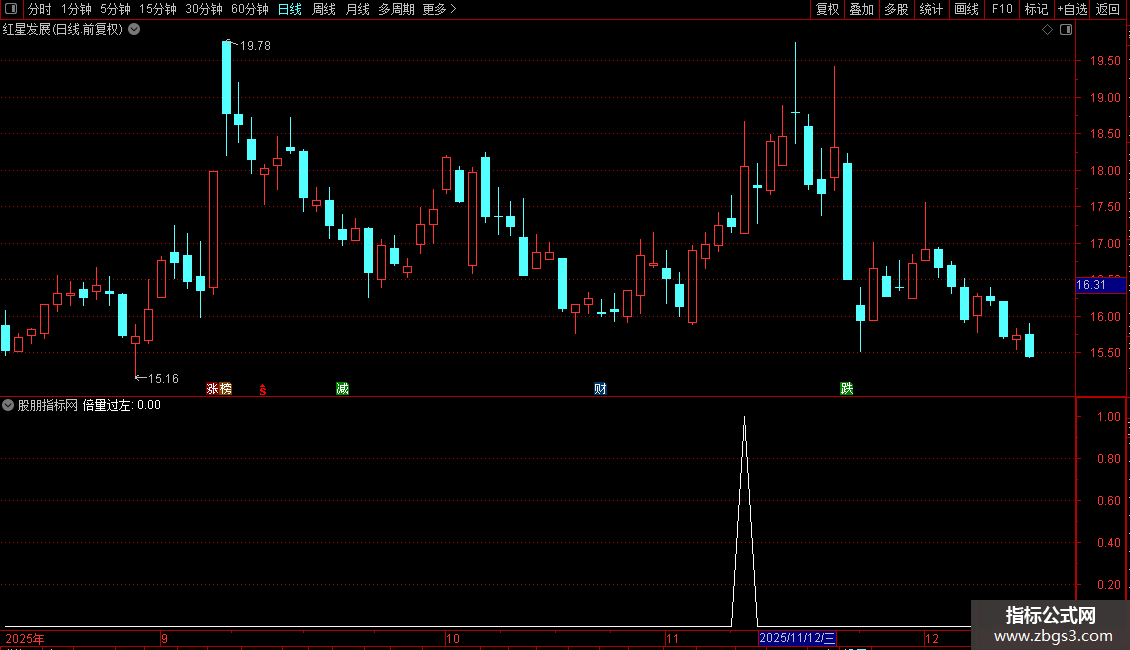Click the 1.00 indicator axis label
The image size is (1130, 650).
click(x=1108, y=417)
